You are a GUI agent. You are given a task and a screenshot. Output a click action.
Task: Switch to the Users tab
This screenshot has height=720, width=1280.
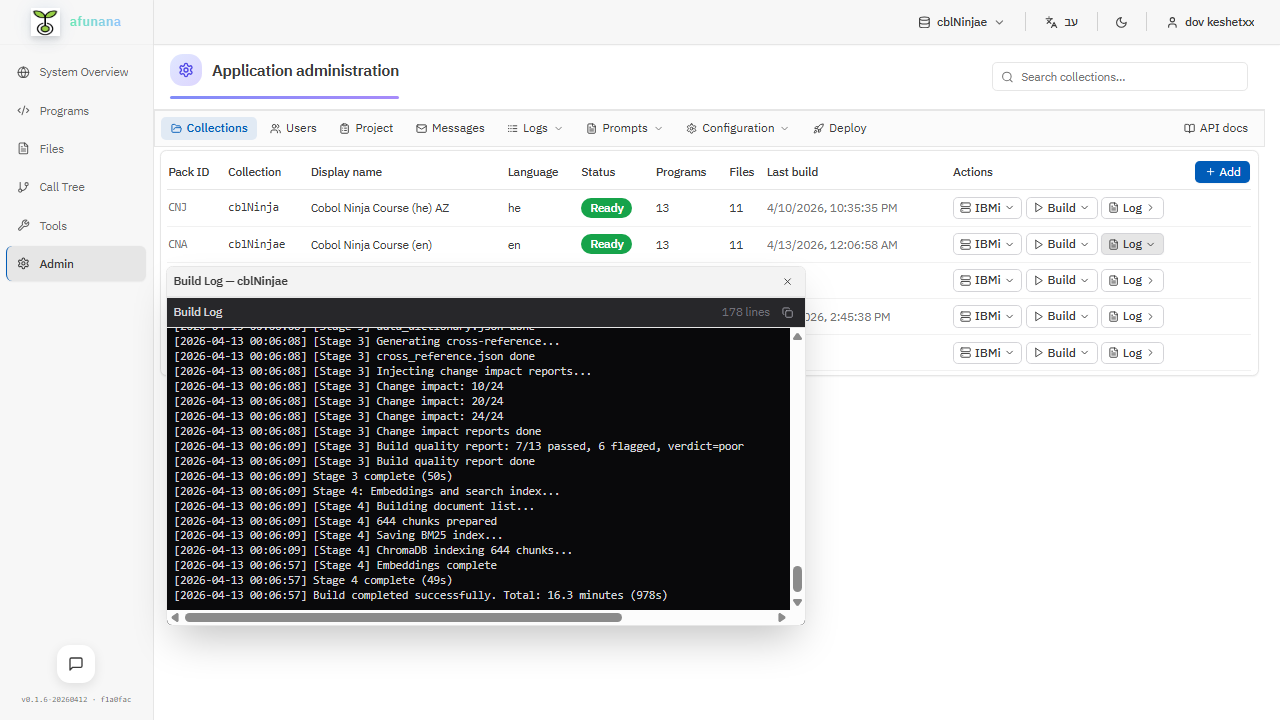[293, 128]
